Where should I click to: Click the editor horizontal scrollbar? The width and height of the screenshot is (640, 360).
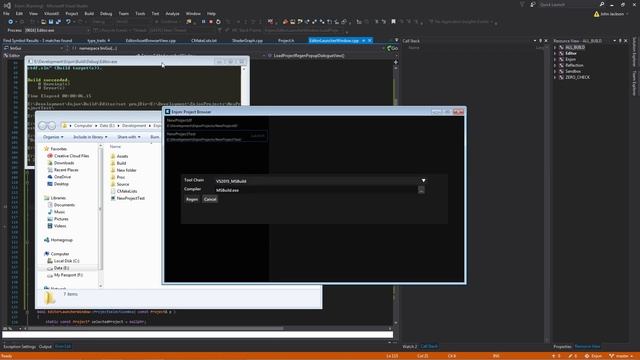point(155,328)
